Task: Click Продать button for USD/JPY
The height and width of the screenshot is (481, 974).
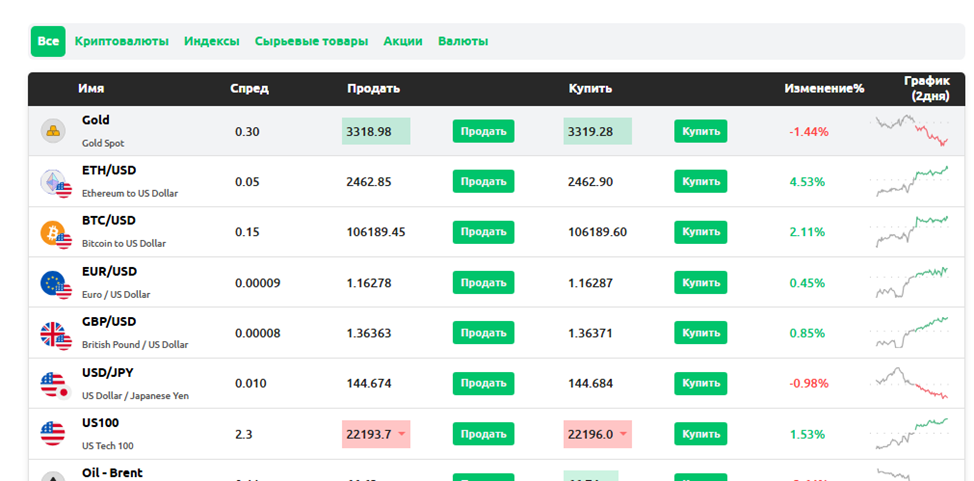Action: coord(483,383)
